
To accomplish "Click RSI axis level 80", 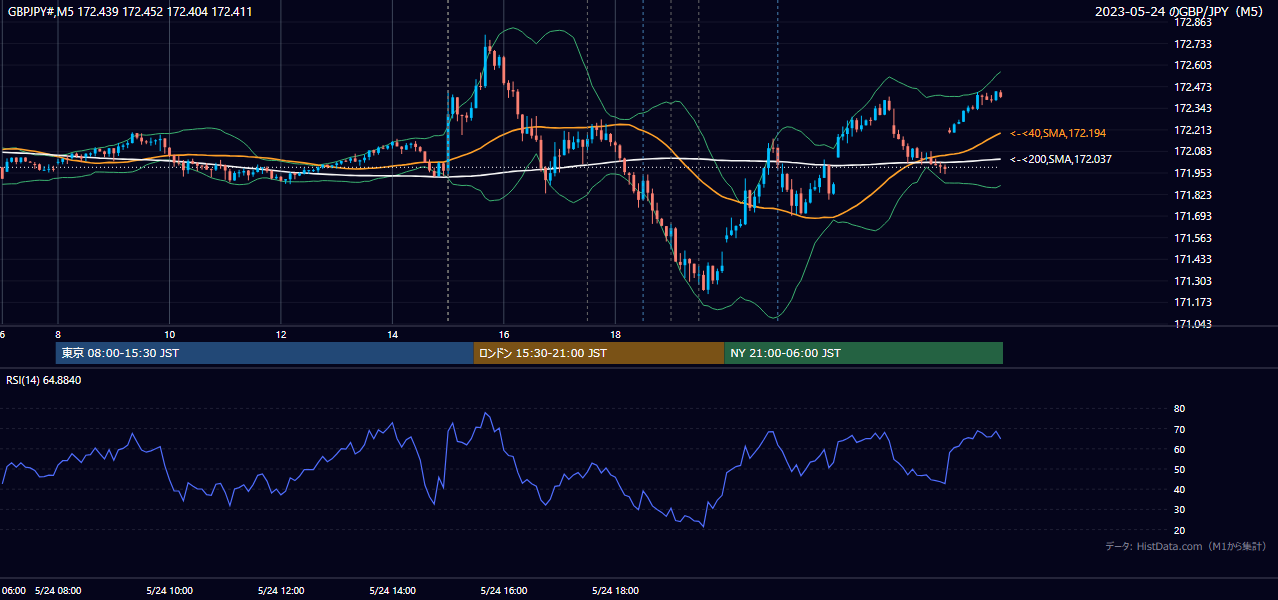I will coord(1179,409).
